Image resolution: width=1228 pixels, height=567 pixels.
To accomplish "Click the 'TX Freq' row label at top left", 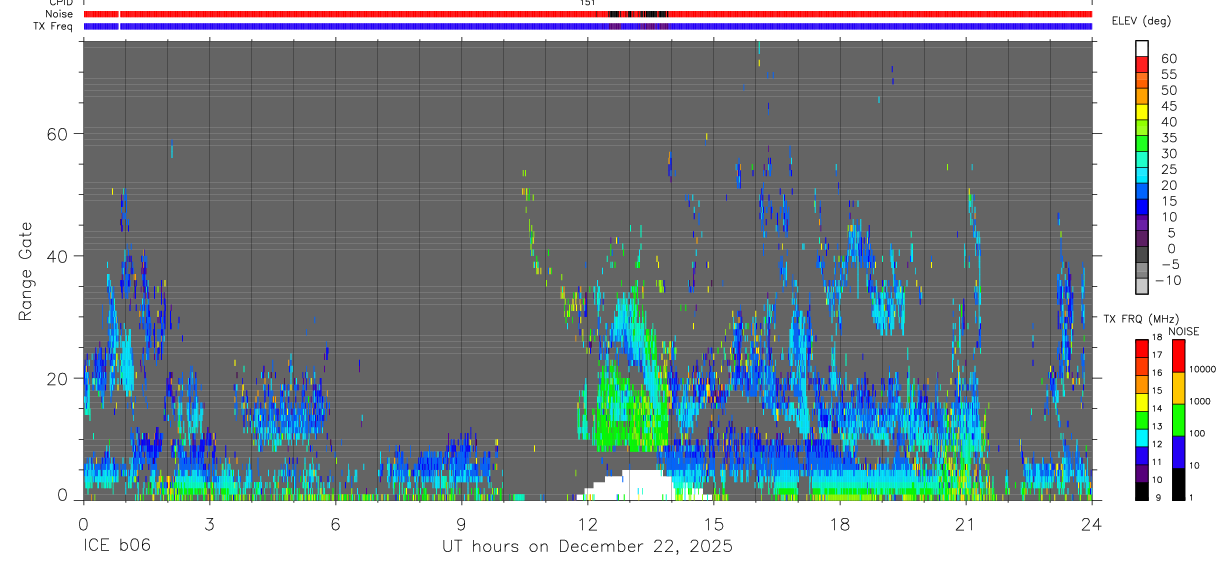I will click(x=54, y=26).
